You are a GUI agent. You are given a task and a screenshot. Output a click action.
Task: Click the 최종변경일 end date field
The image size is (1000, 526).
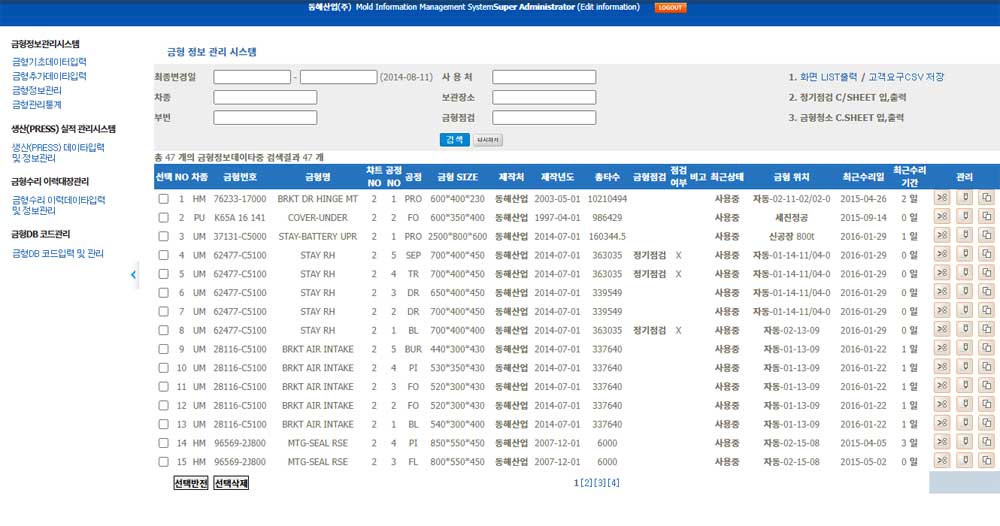click(339, 77)
